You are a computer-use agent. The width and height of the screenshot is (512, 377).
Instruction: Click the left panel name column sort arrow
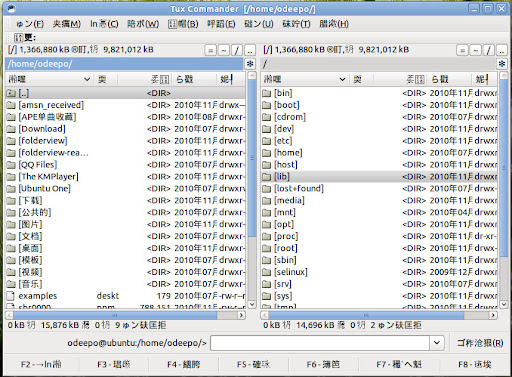pyautogui.click(x=87, y=79)
